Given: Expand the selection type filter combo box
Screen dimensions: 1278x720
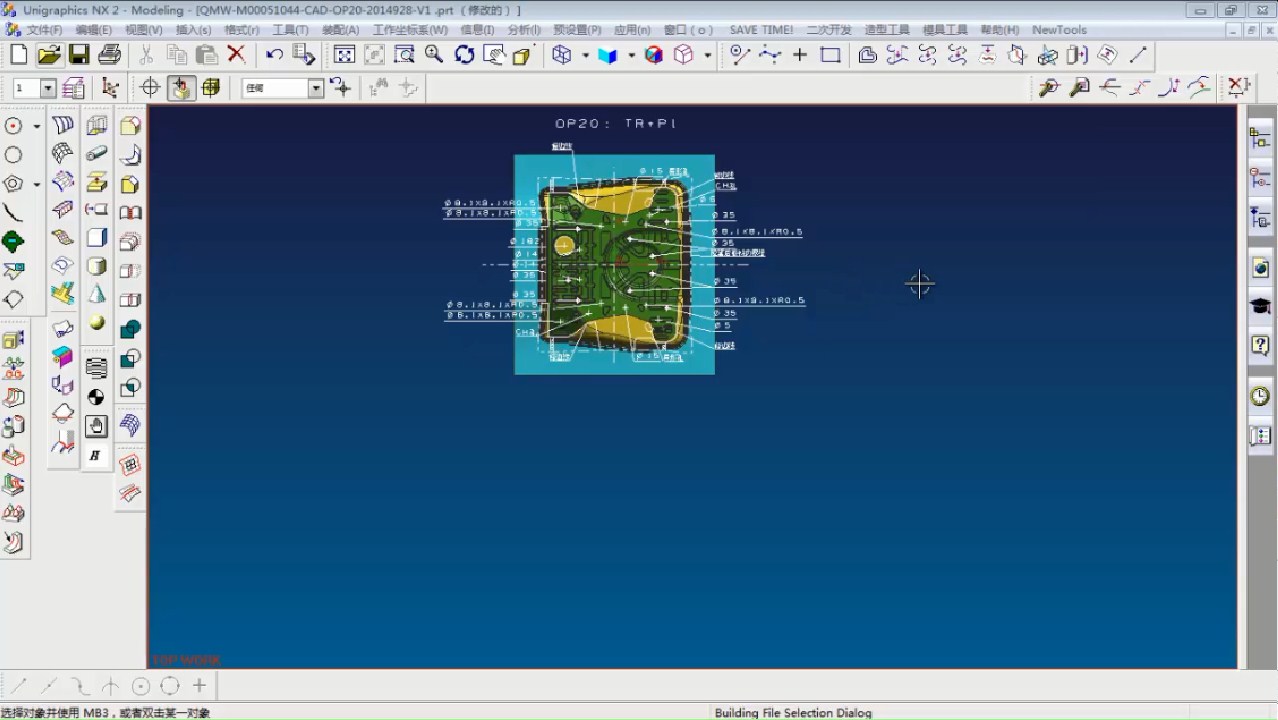Looking at the screenshot, I should coord(315,89).
